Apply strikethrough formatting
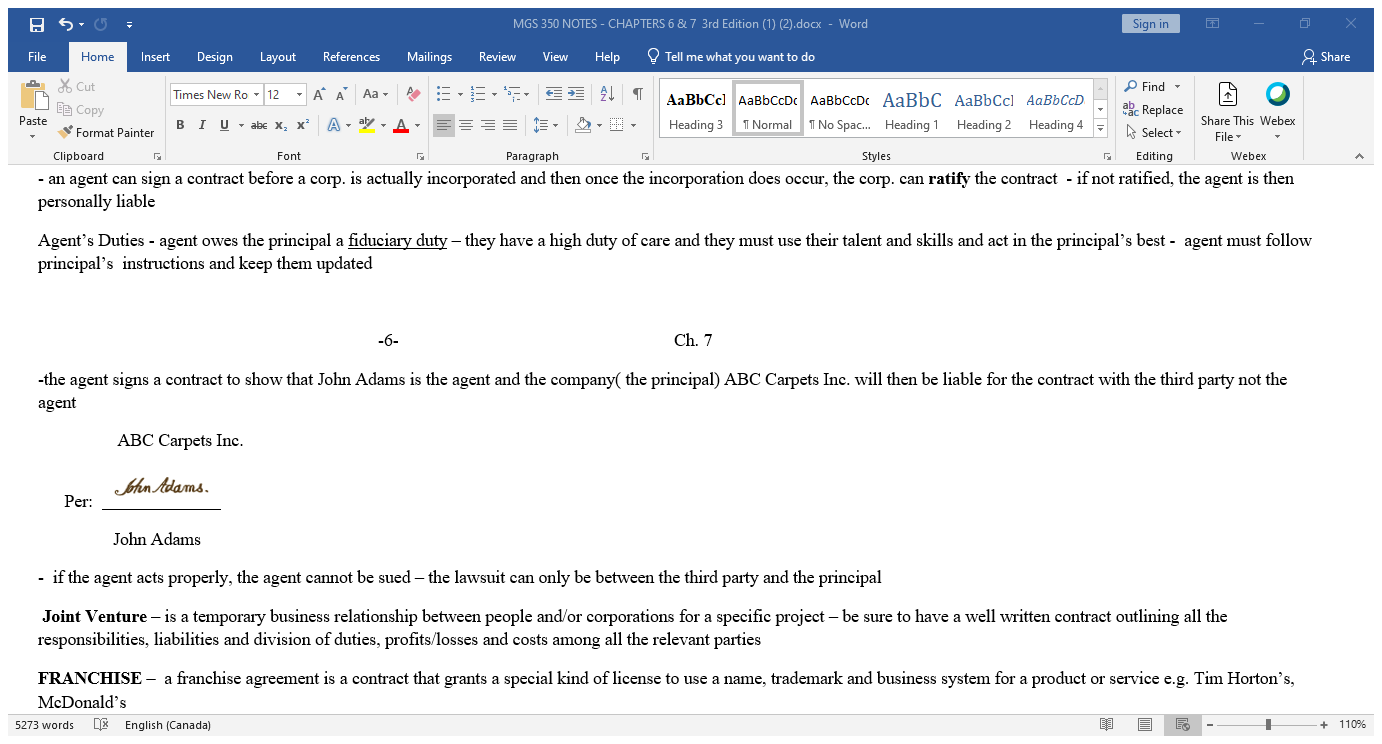 [259, 125]
